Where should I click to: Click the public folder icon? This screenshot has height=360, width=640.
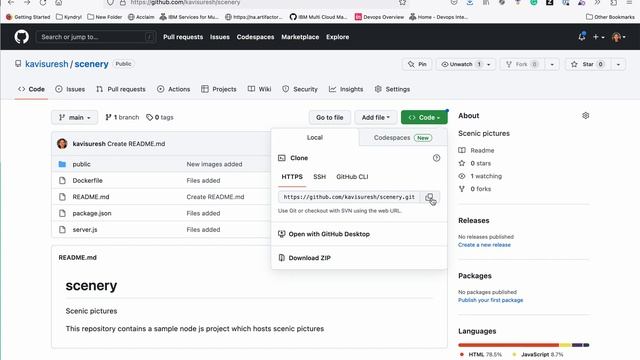pos(62,164)
